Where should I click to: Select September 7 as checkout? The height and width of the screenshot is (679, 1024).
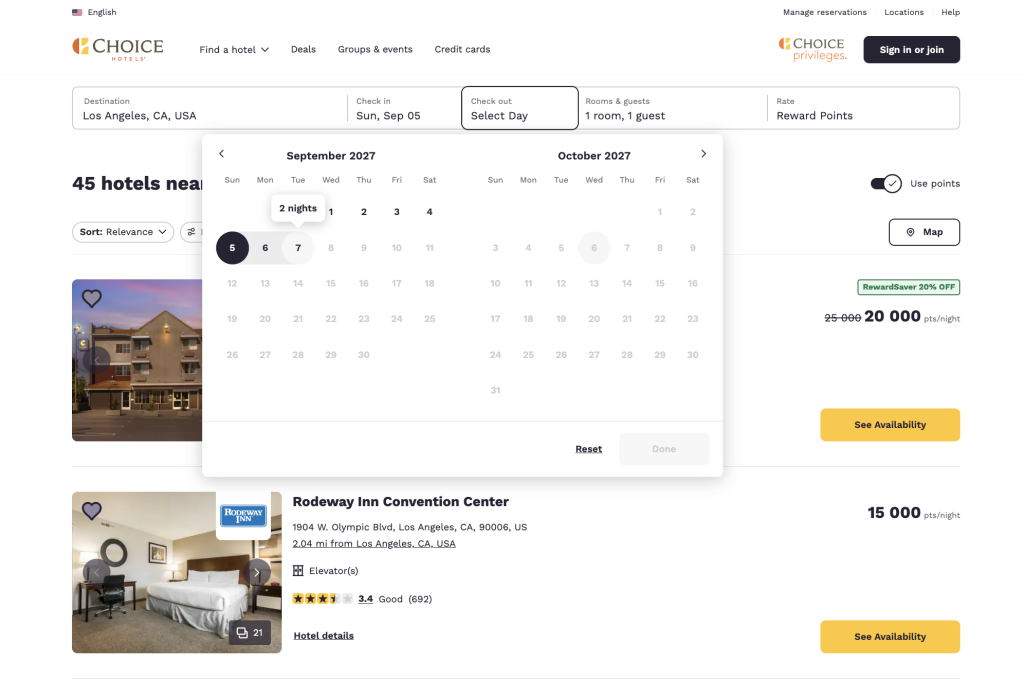298,248
